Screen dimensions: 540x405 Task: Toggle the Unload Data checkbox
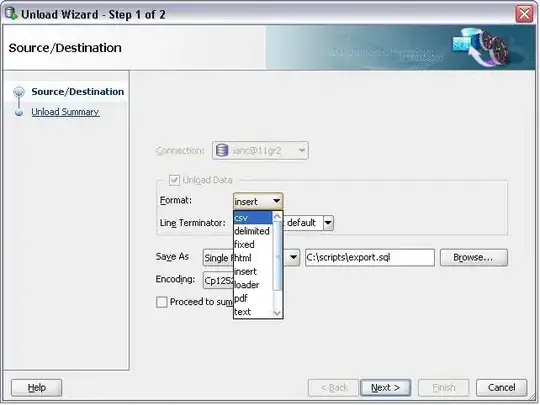coord(174,180)
